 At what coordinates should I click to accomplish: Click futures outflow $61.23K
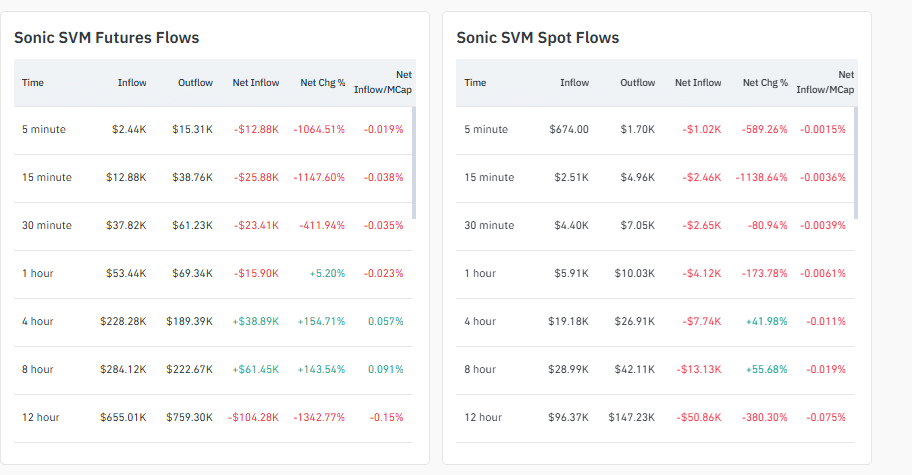pos(192,225)
